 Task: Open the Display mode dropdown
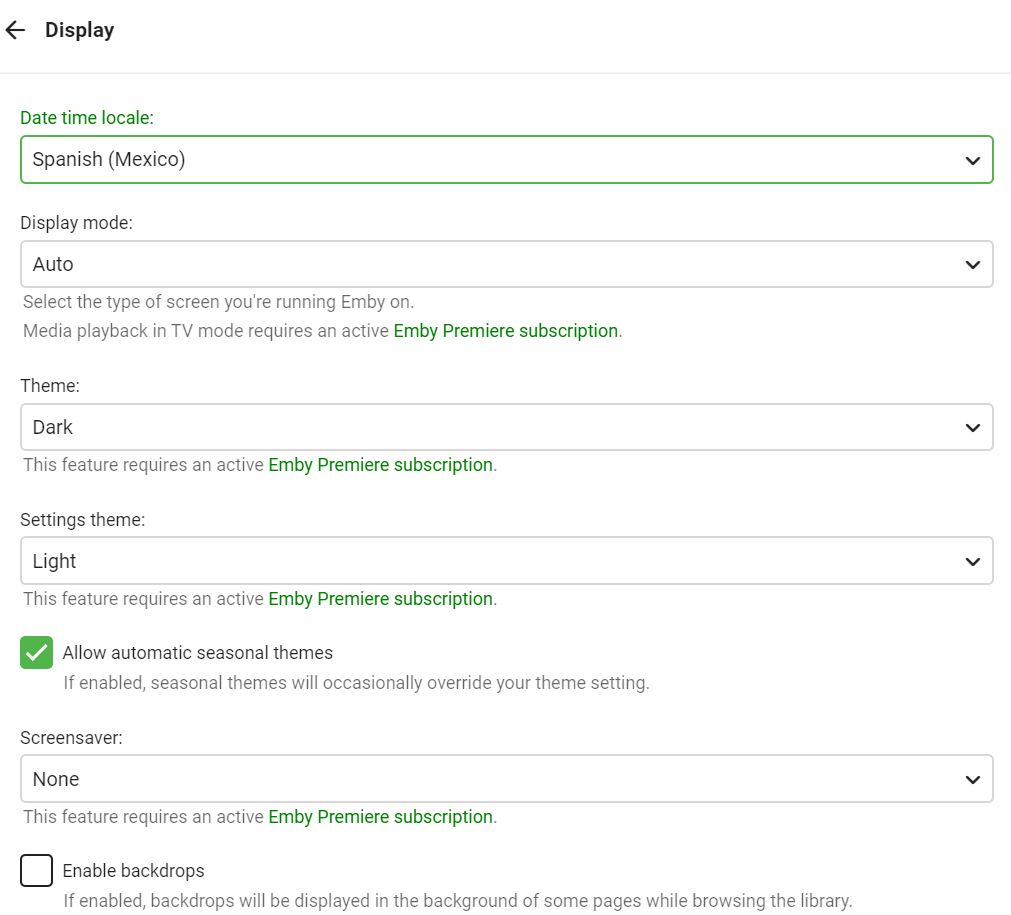[x=490, y=264]
